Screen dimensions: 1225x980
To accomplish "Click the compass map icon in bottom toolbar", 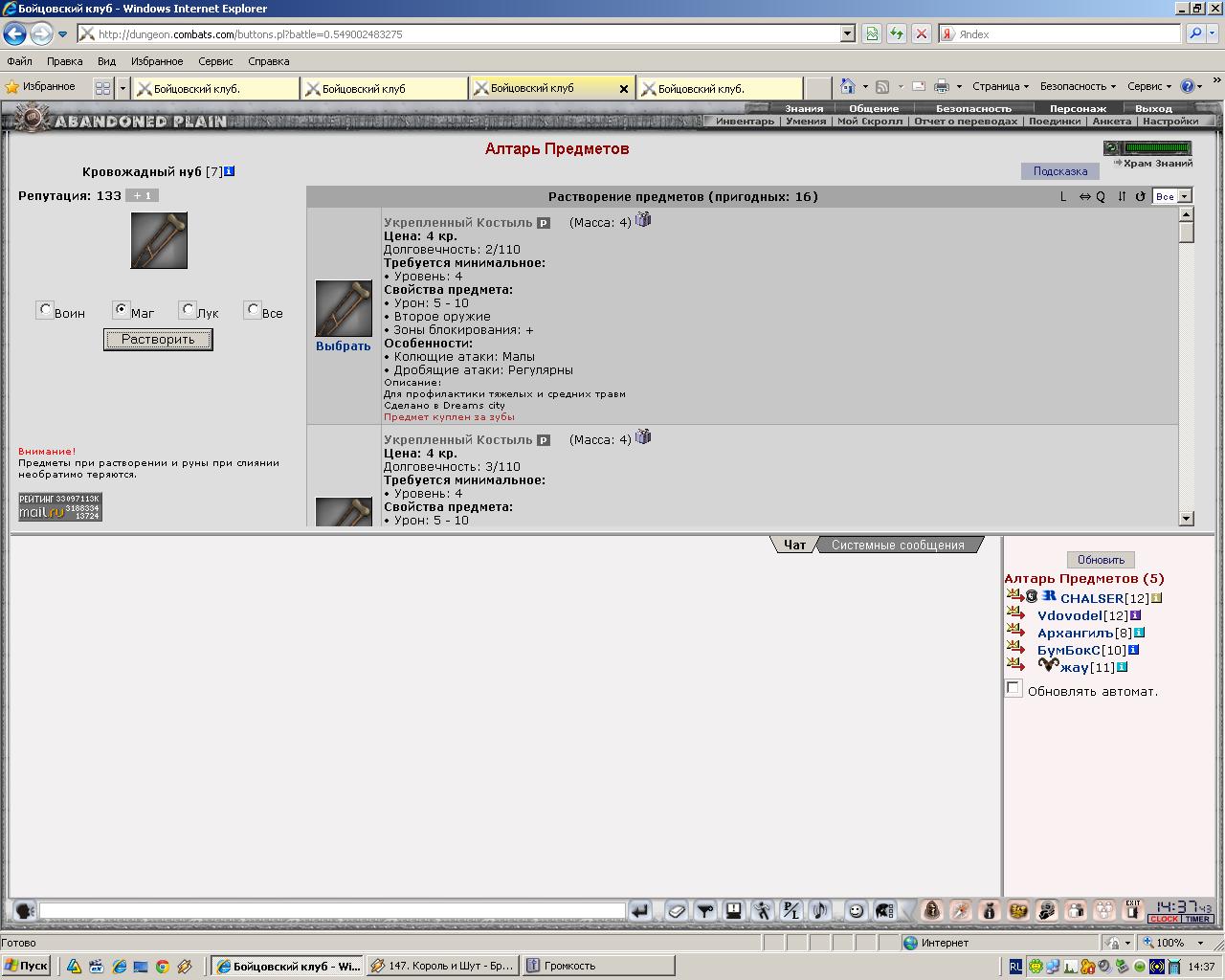I will coord(960,910).
